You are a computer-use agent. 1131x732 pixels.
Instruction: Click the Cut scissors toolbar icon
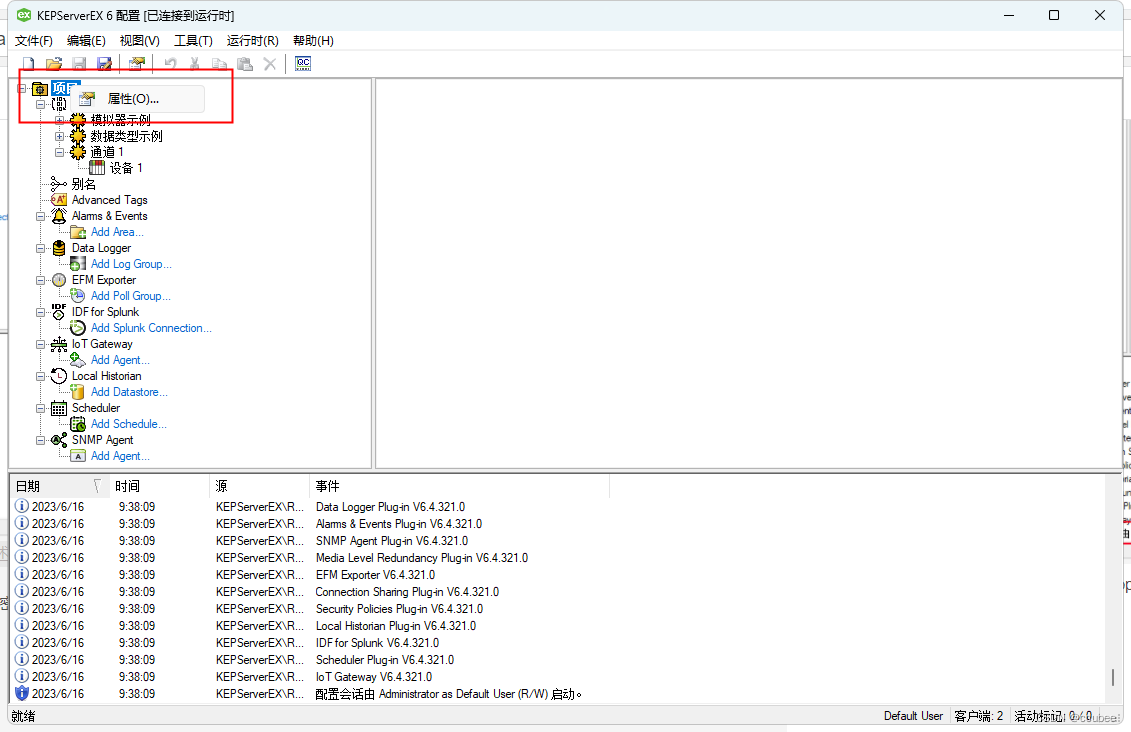coord(195,64)
